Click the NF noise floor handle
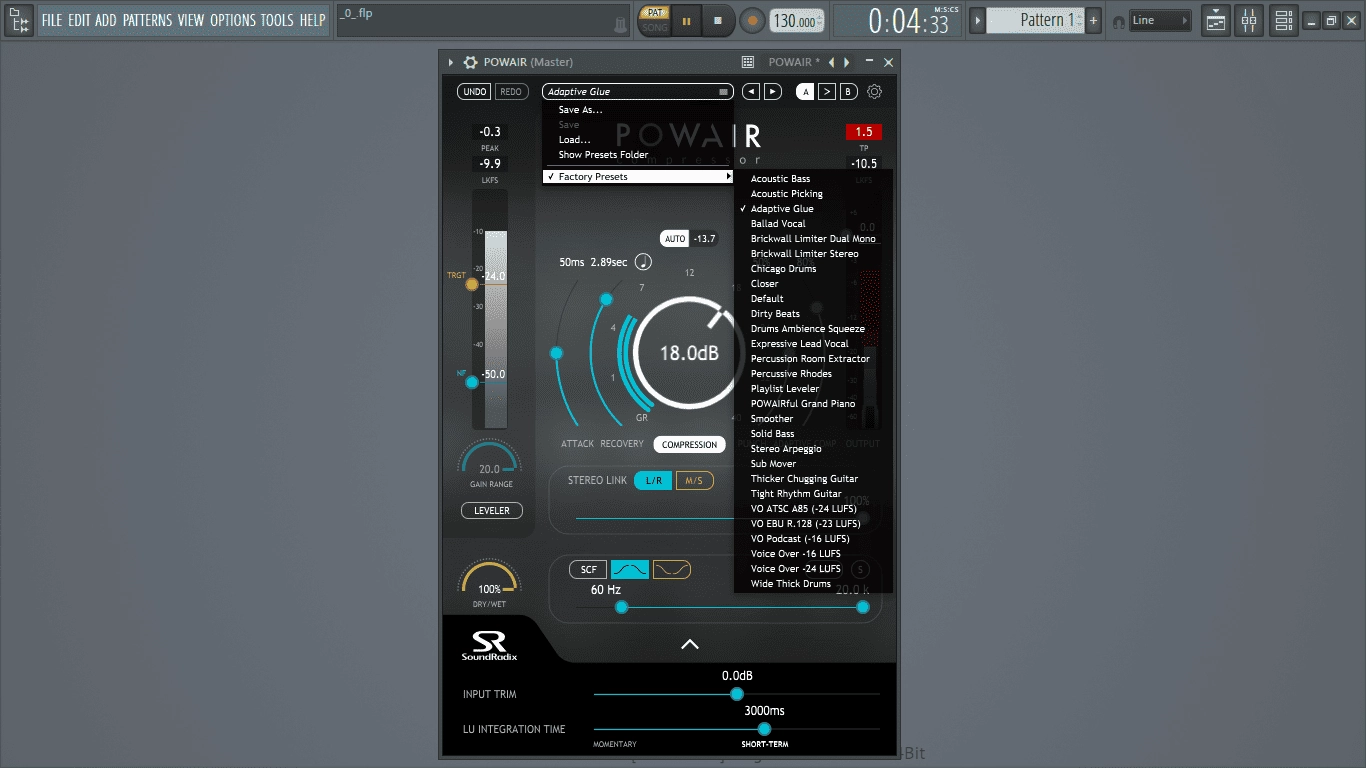Screen dimensions: 1366x768 [x=472, y=382]
